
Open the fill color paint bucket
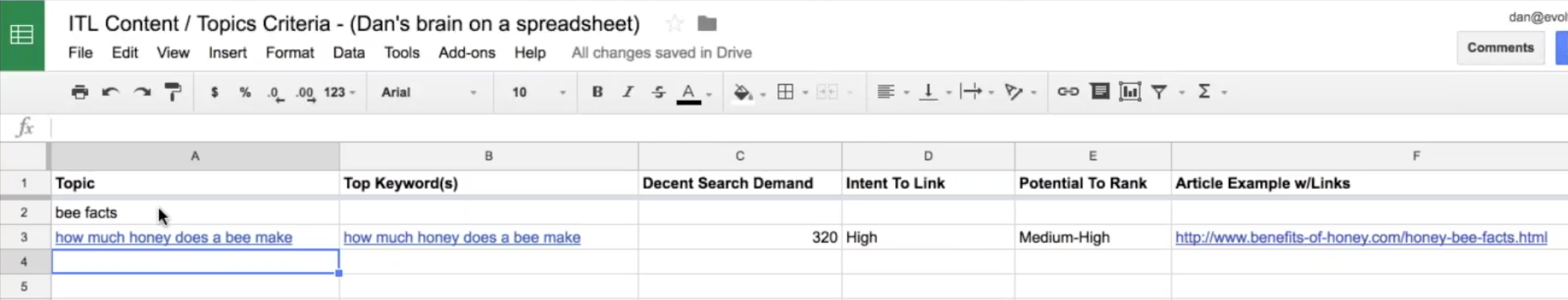[743, 92]
